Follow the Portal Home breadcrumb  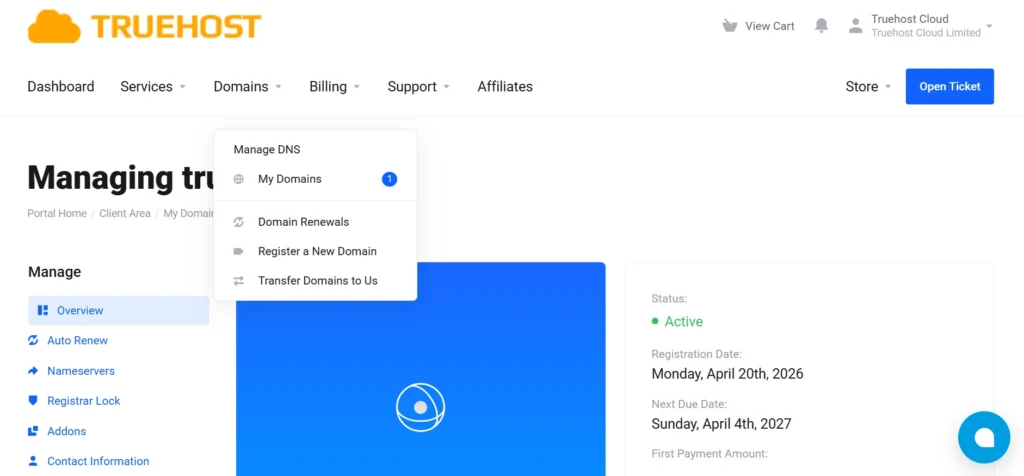[57, 214]
